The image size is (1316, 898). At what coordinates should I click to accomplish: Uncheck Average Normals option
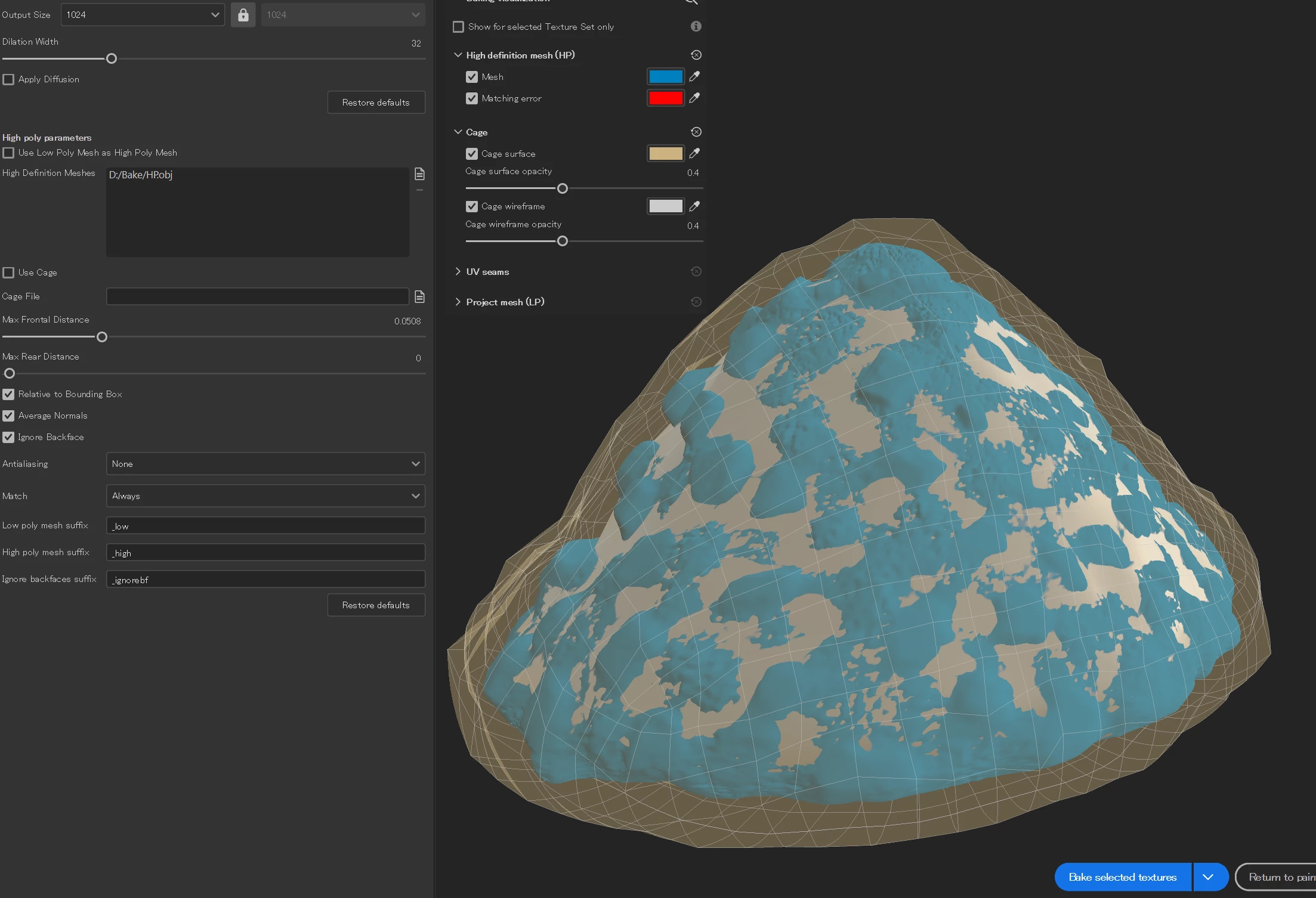pos(8,416)
